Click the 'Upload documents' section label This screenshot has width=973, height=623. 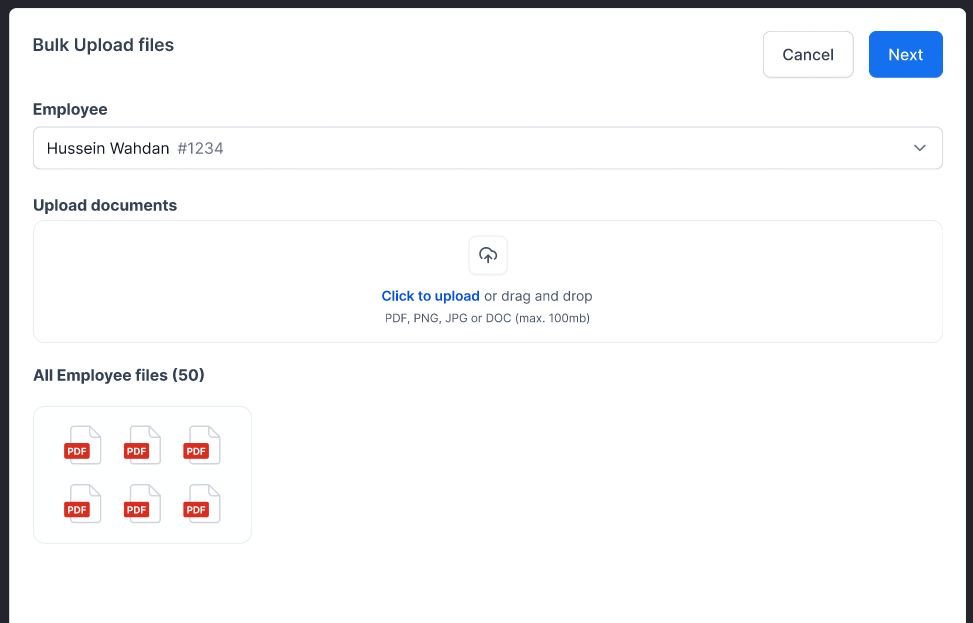[x=105, y=205]
